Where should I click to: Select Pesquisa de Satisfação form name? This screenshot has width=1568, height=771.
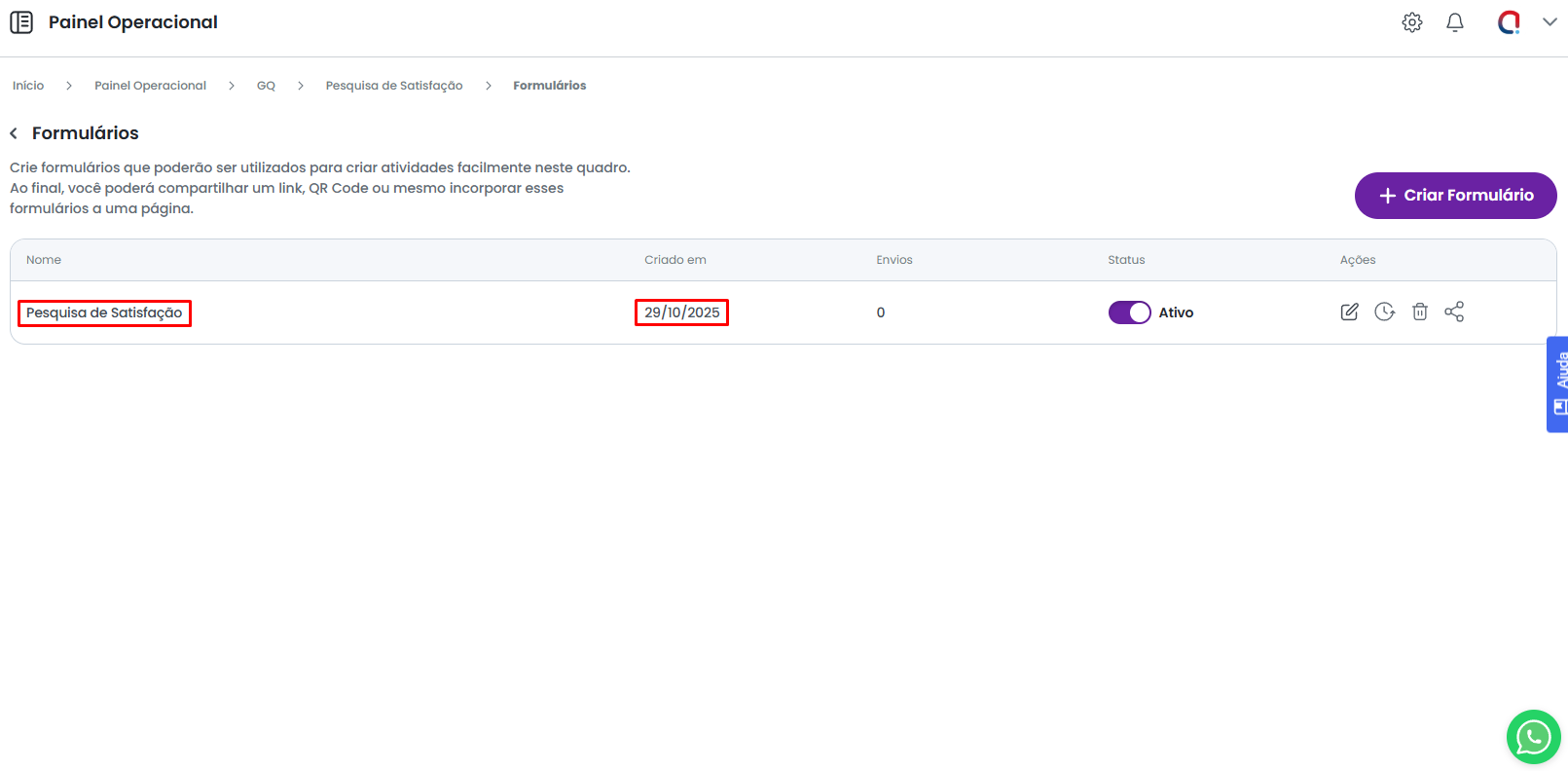pos(104,312)
